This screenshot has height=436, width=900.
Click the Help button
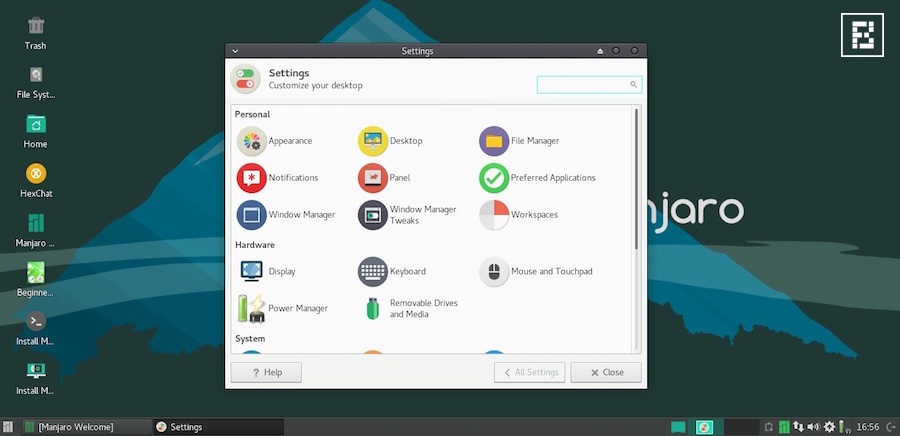pos(266,372)
